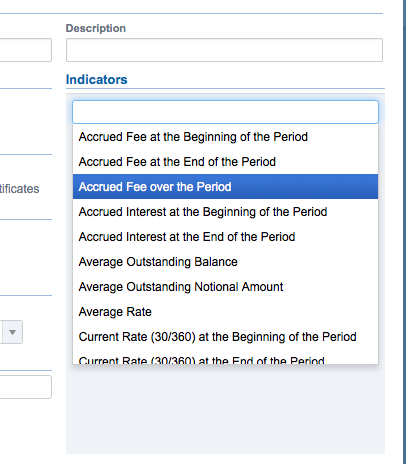406x464 pixels.
Task: Open the dropdown arrow on the left panel
Action: [13, 332]
